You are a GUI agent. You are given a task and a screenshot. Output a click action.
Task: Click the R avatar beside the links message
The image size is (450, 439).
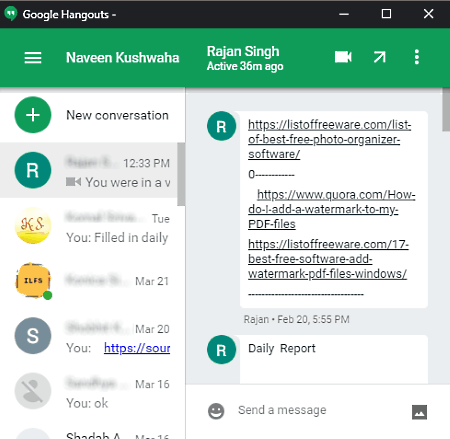[221, 126]
